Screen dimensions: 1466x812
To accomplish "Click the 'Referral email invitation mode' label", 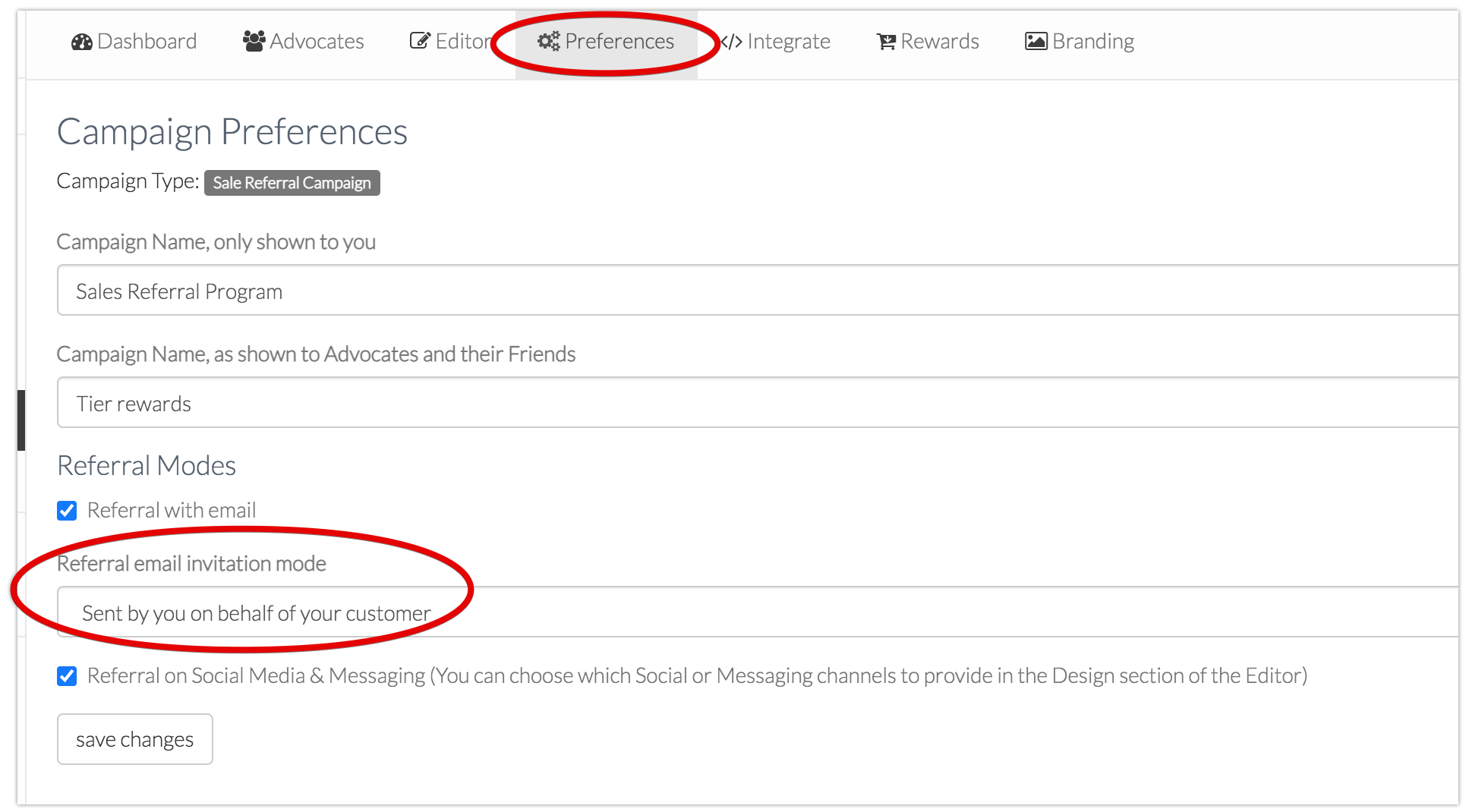I will click(192, 564).
